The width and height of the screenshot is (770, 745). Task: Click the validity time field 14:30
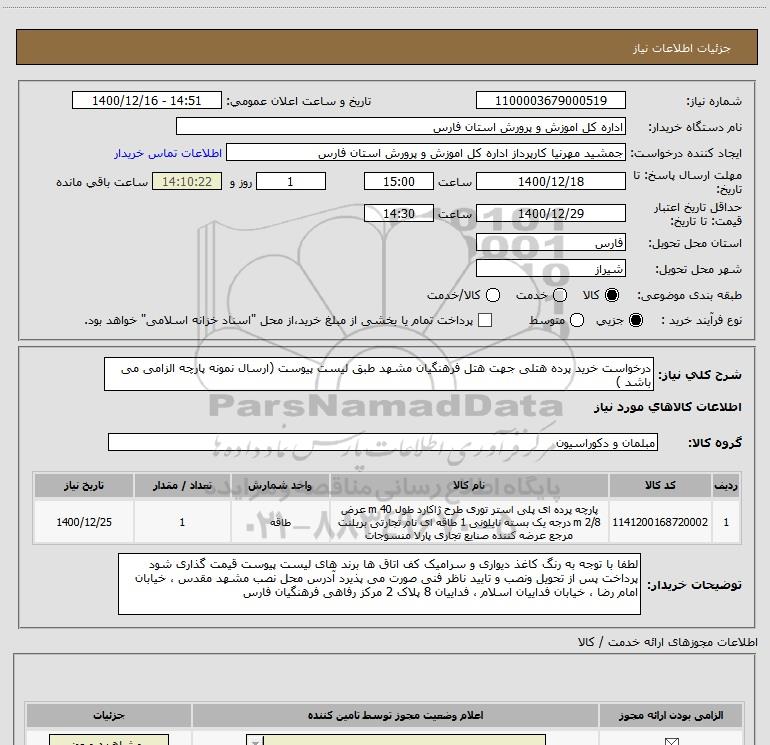pos(399,214)
